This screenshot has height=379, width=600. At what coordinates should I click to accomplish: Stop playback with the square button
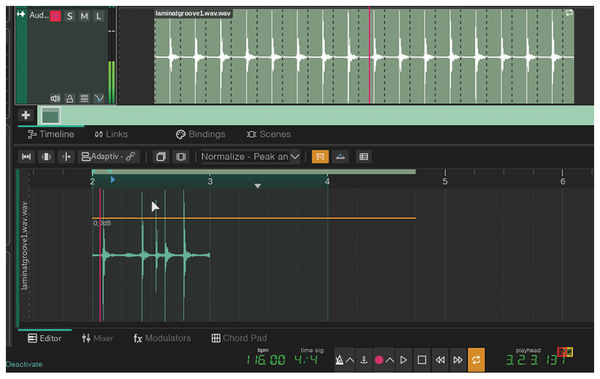point(422,360)
